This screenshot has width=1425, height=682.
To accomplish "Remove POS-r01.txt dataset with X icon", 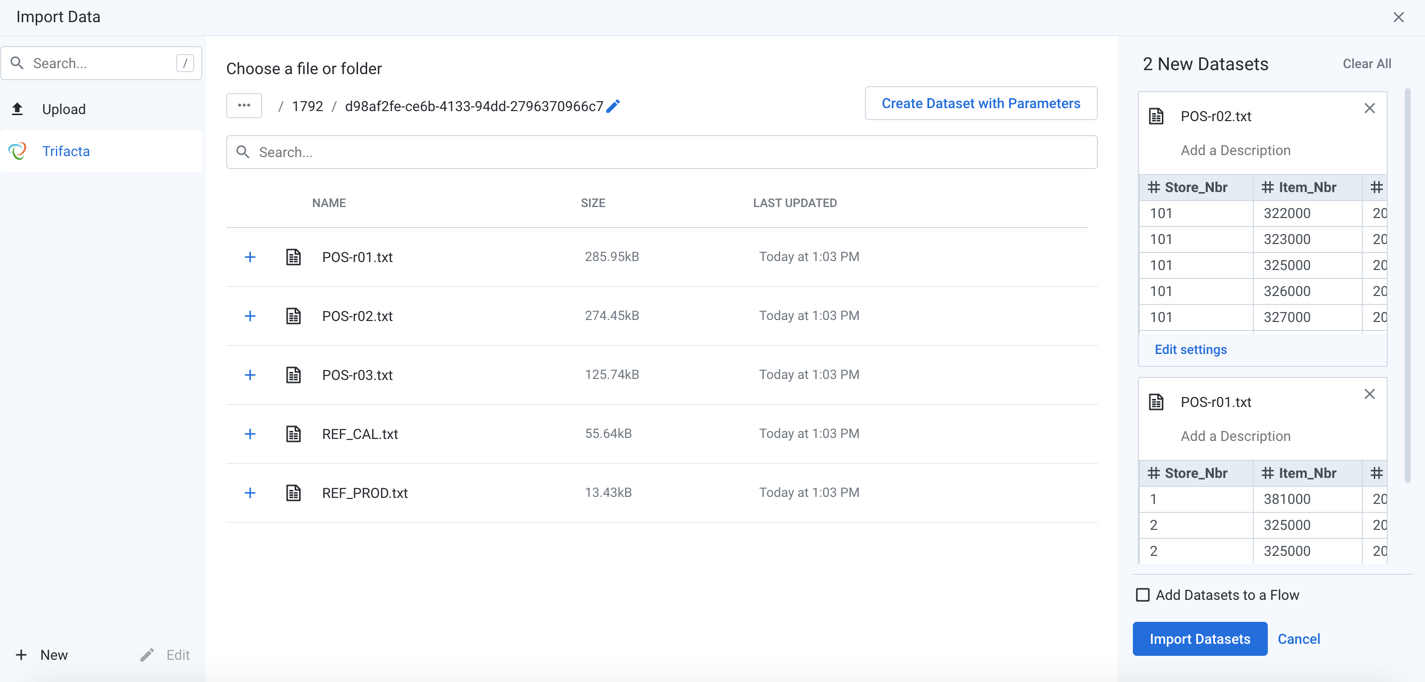I will pos(1369,394).
